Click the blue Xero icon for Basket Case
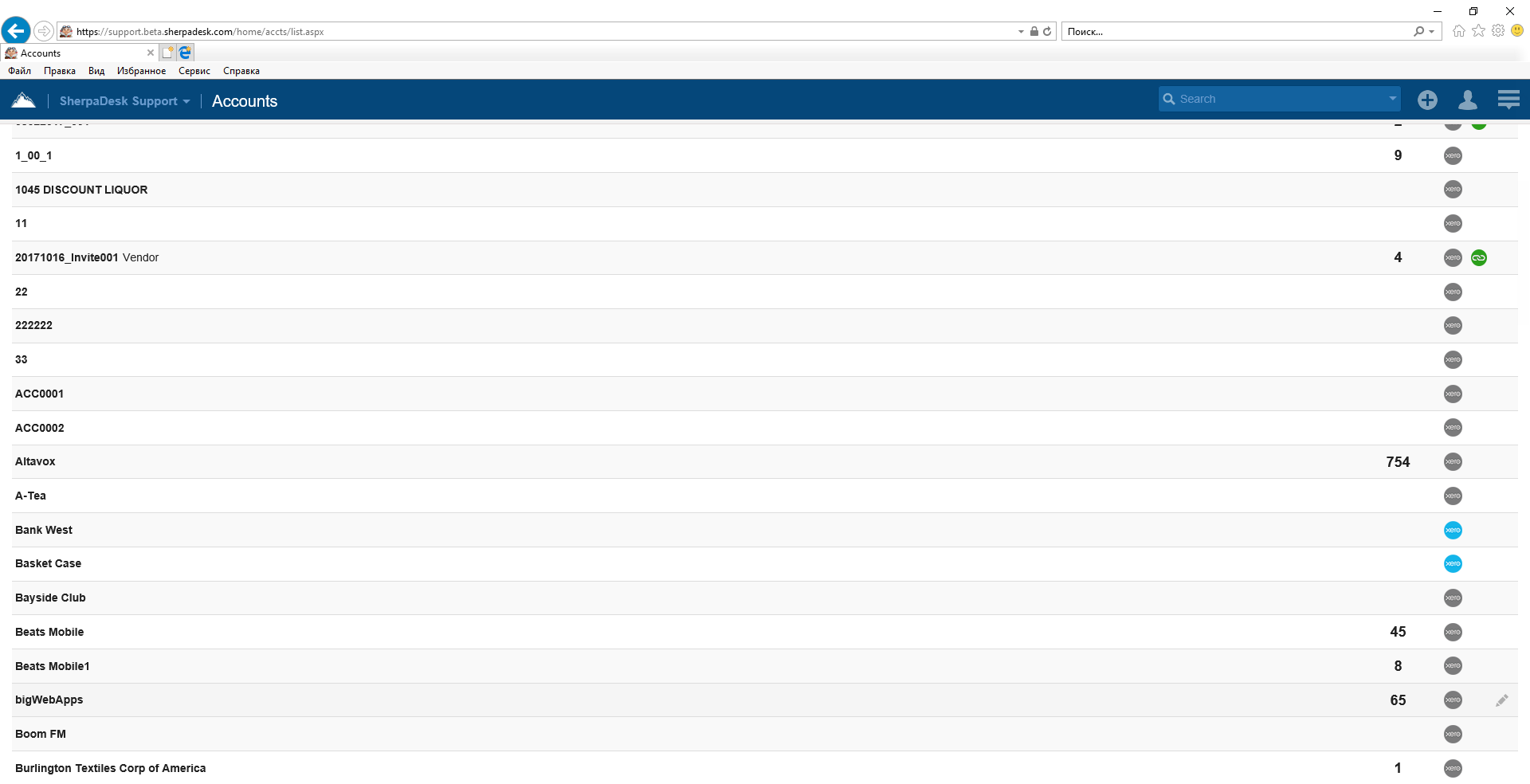This screenshot has height=784, width=1530. pyautogui.click(x=1453, y=564)
